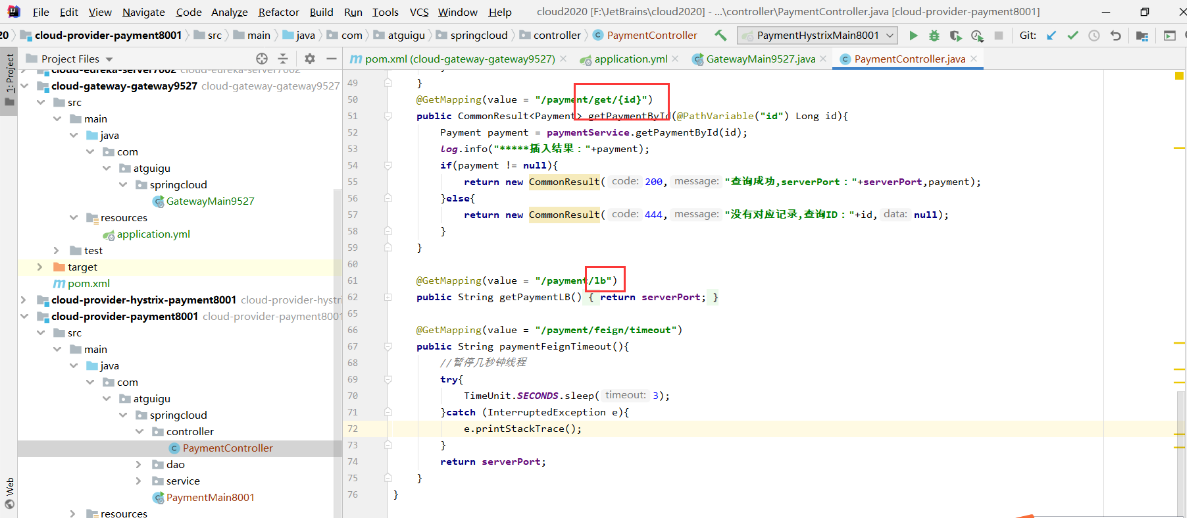Locate current file with crosshair icon

click(262, 59)
